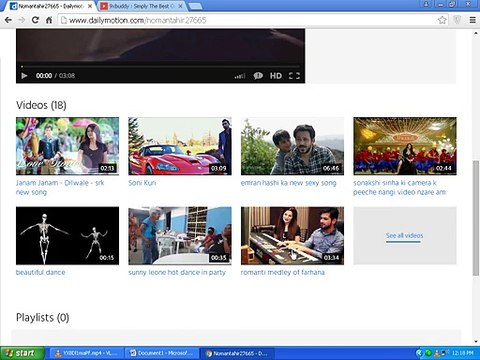Open the Soni Kuri red car thumbnail

point(180,146)
